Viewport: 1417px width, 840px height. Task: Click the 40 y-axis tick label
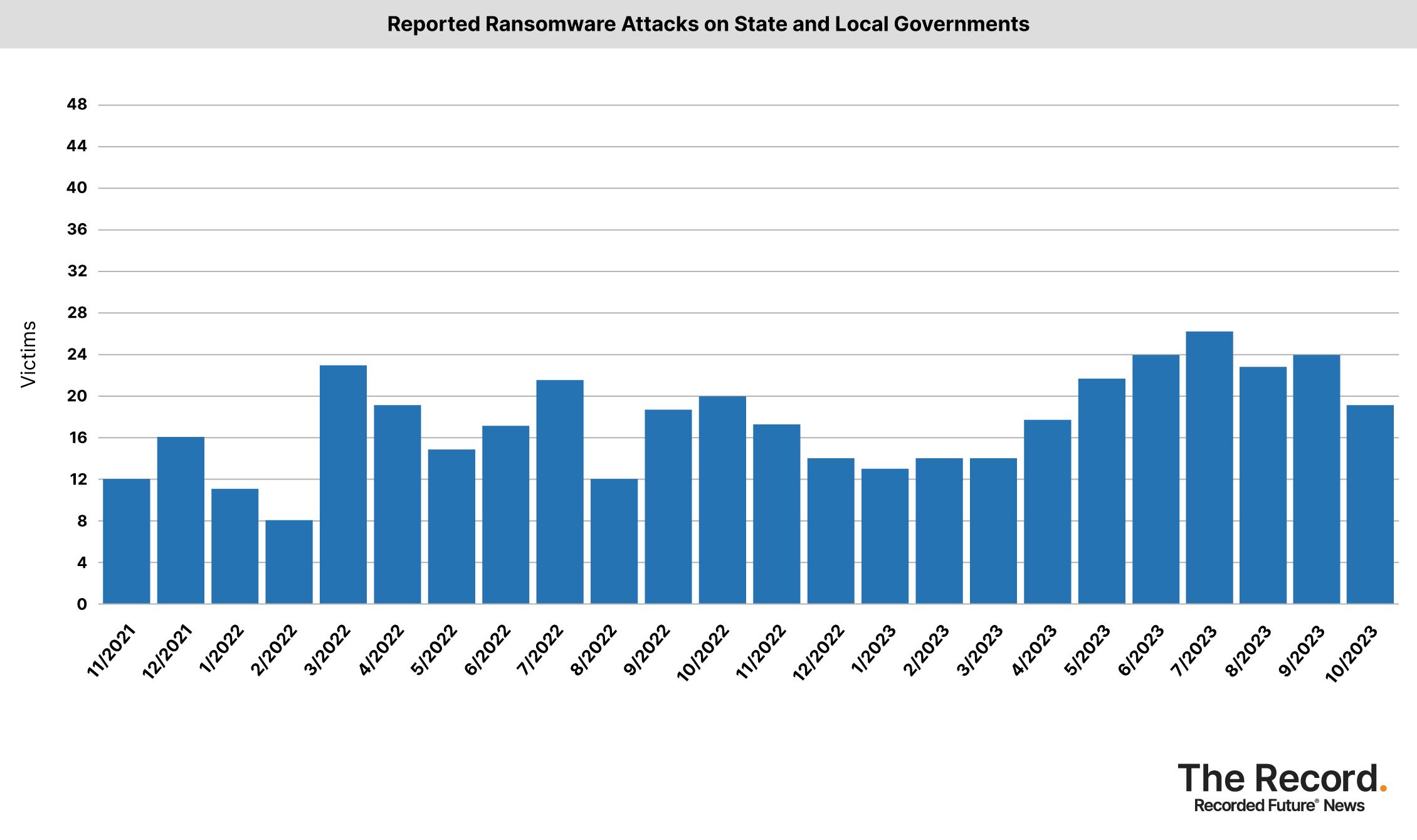[77, 187]
